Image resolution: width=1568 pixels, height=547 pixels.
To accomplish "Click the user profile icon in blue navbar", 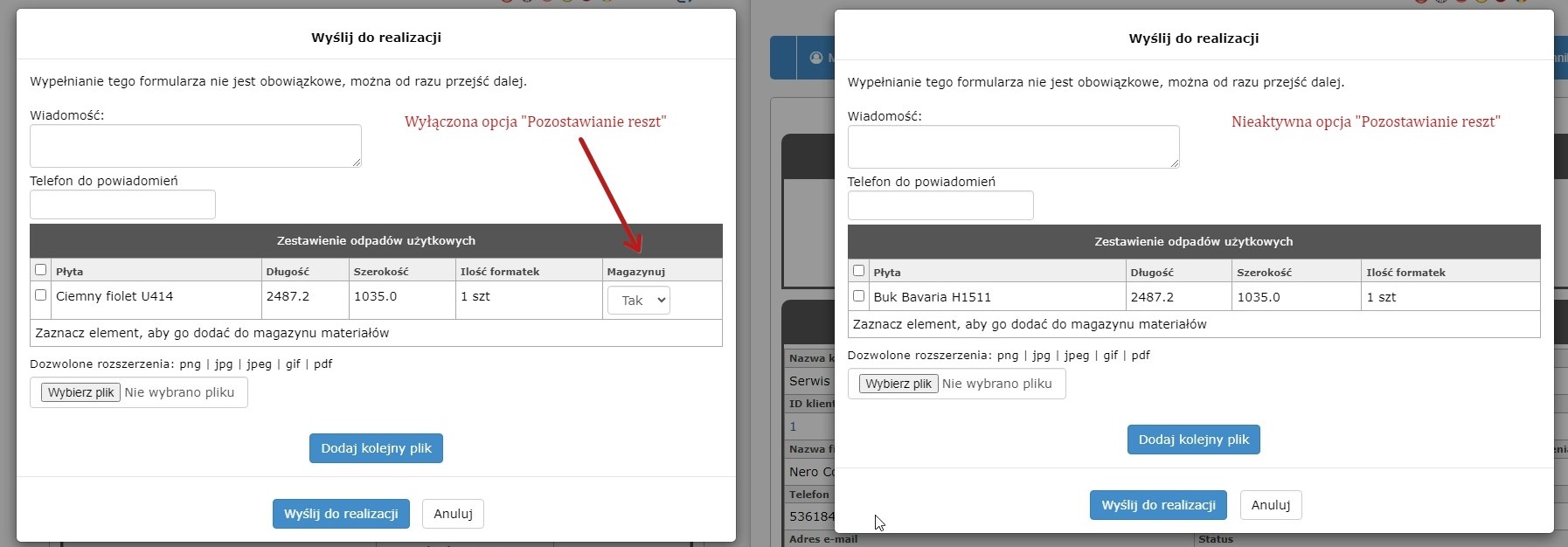I will [x=816, y=58].
